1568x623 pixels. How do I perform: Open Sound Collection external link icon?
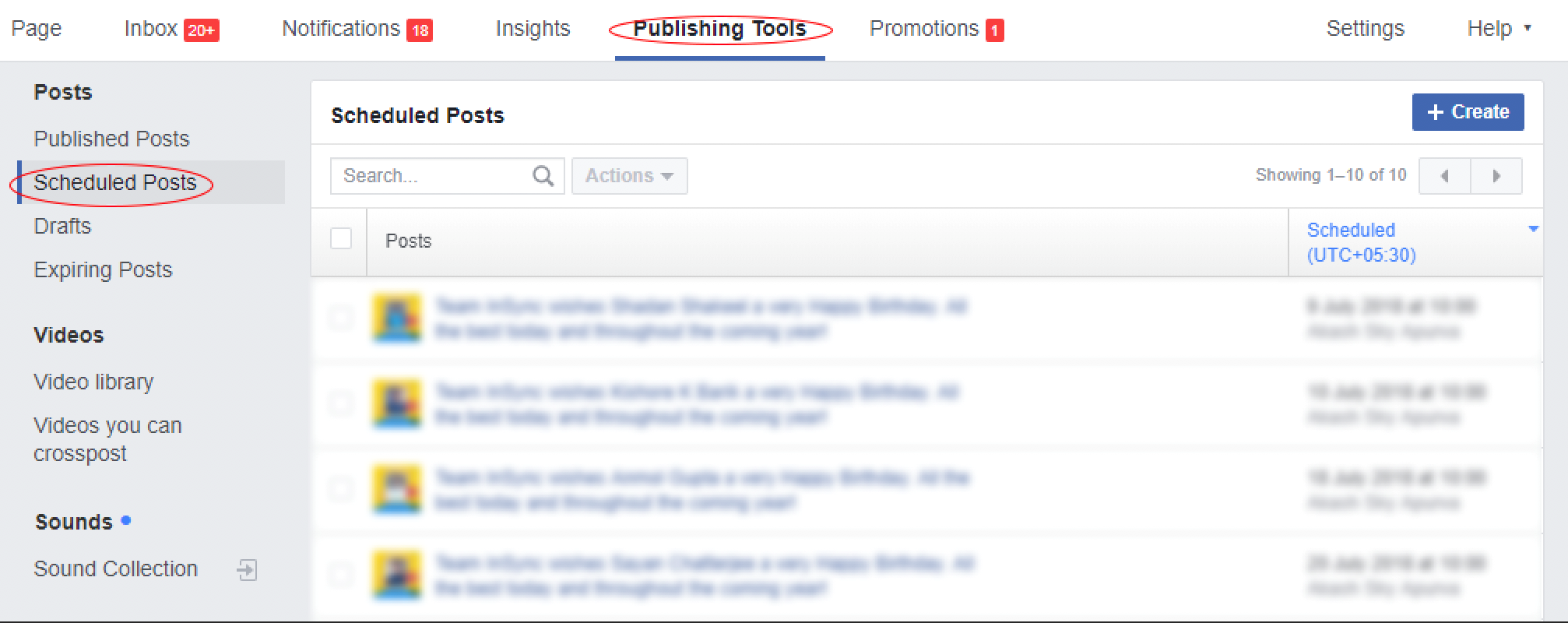247,569
